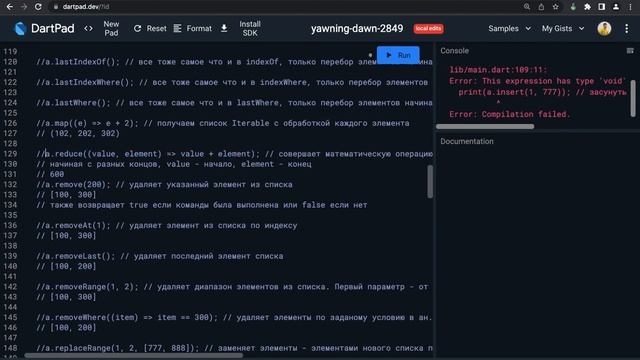Click the green extension icon in toolbar
This screenshot has width=640, height=360.
573,7
